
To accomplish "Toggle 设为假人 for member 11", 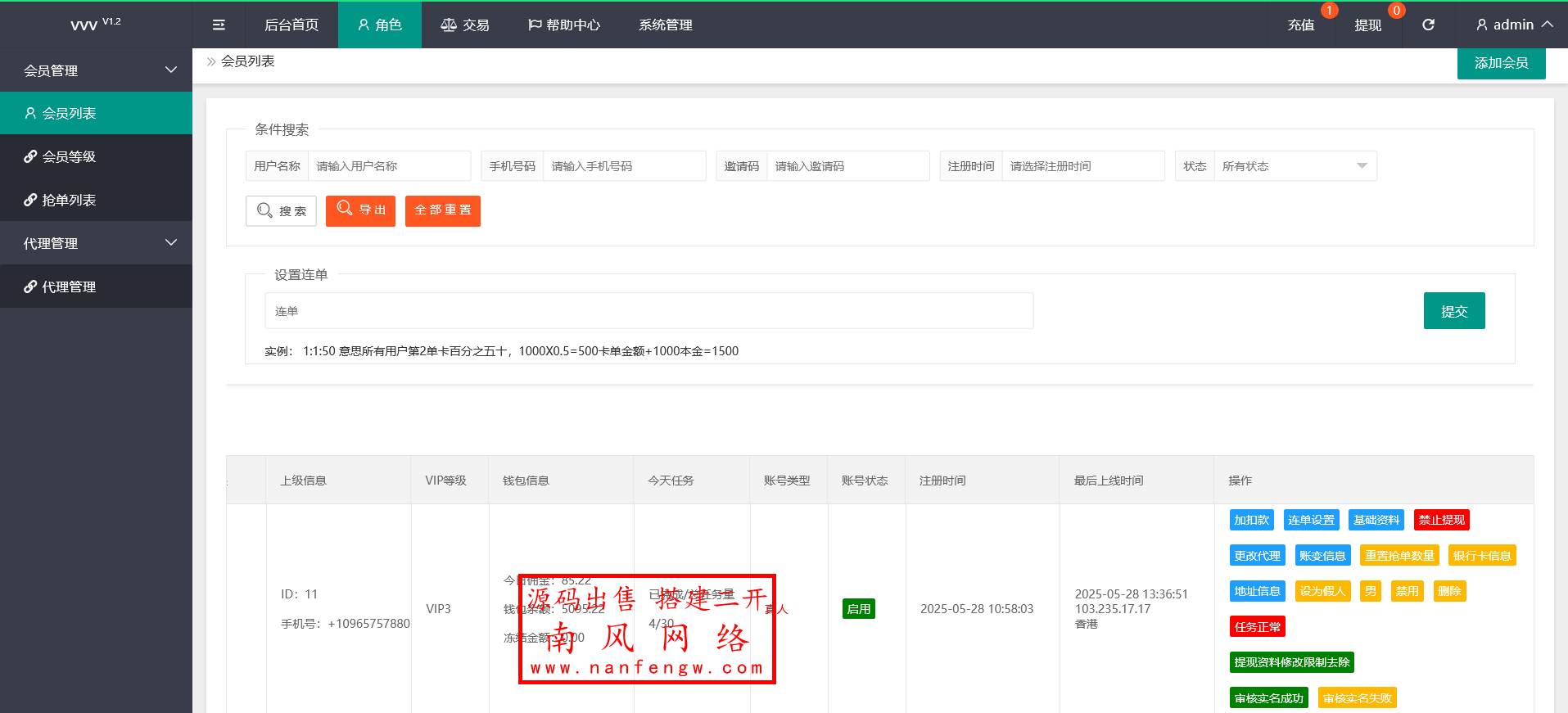I will 1322,591.
